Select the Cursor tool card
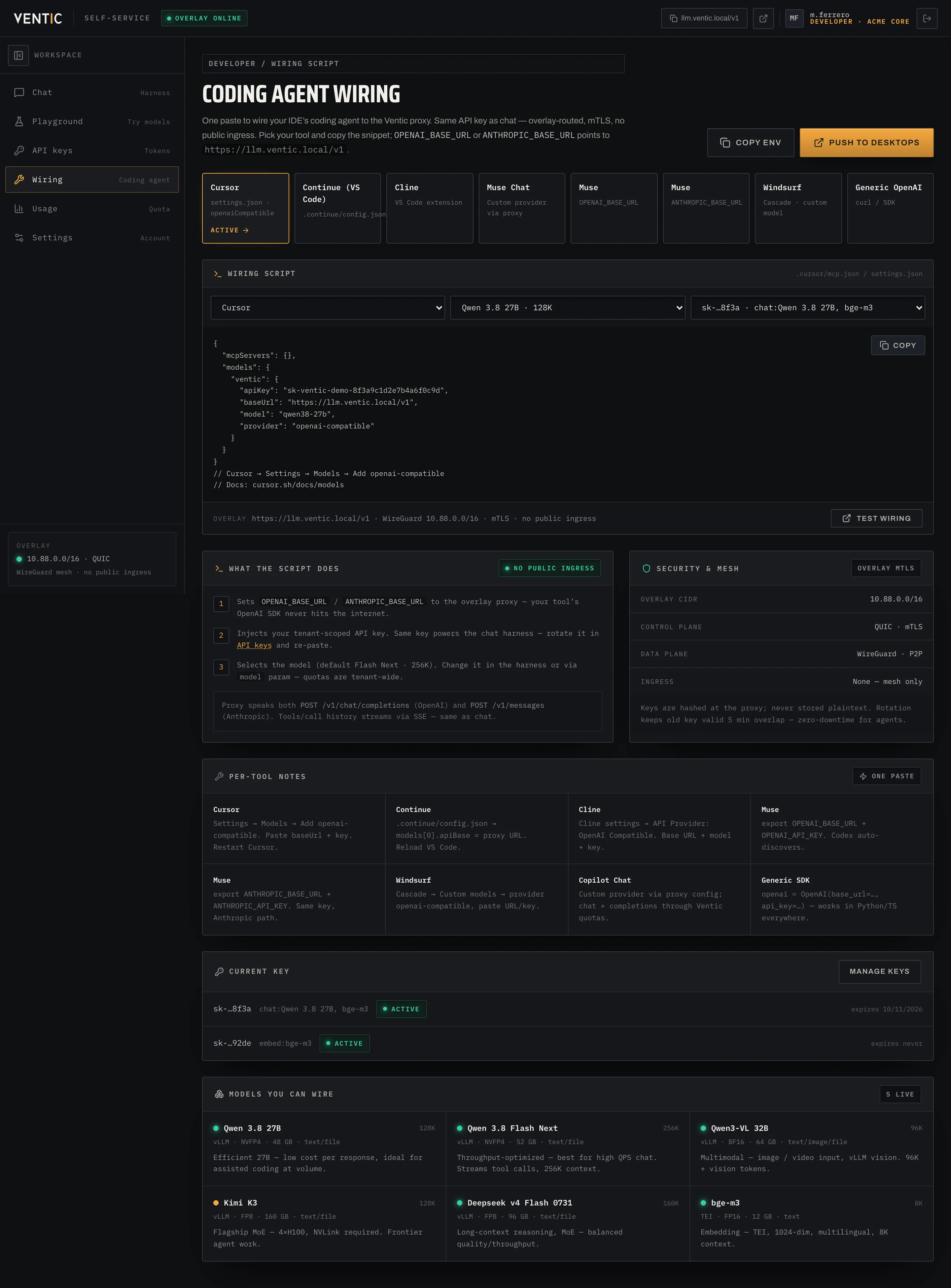Viewport: 951px width, 1288px height. [246, 208]
